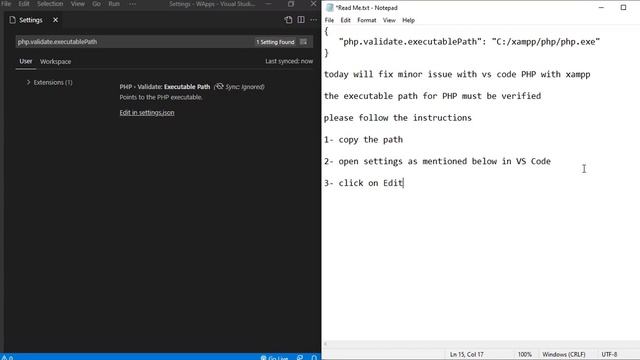The width and height of the screenshot is (640, 360).
Task: Click 'Points to the PHP executable.' description
Action: point(161,97)
